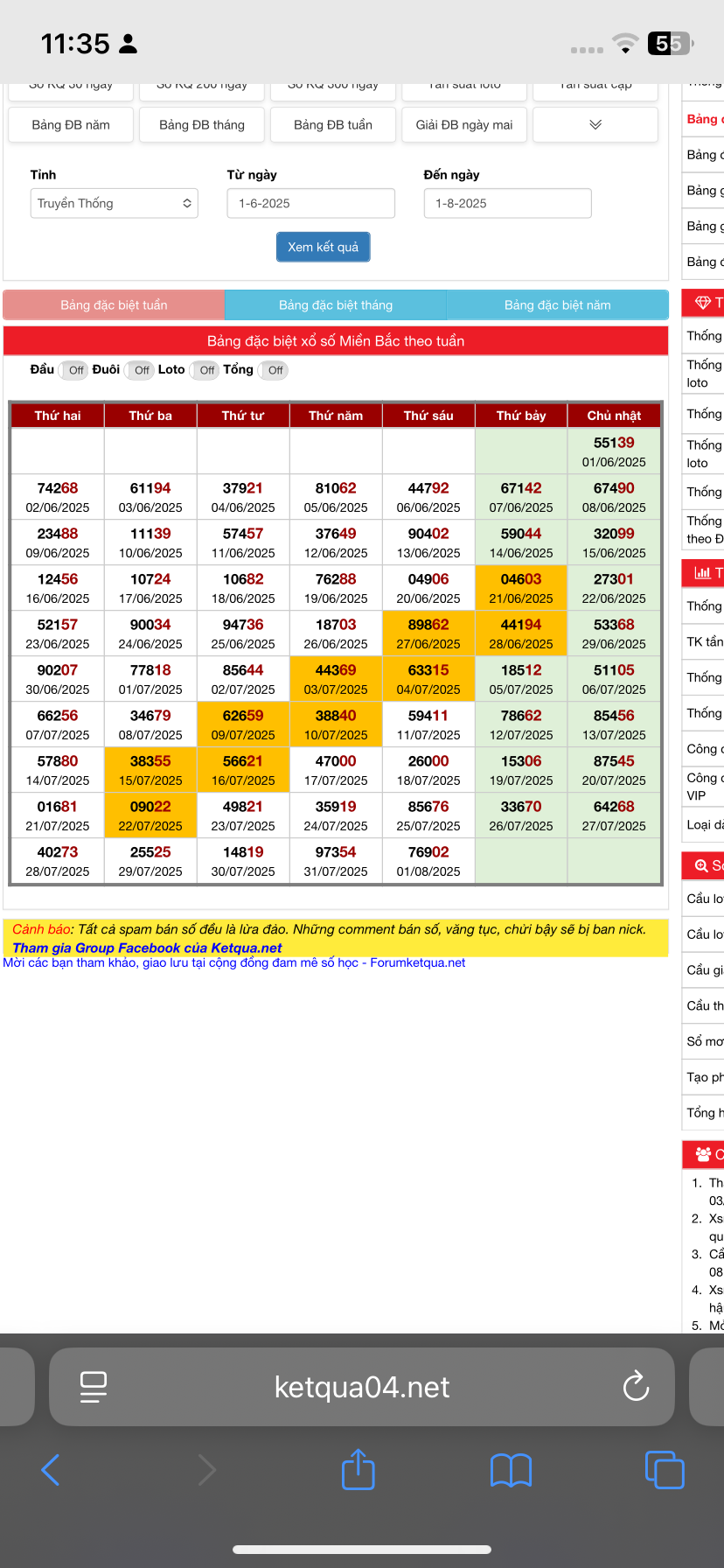The width and height of the screenshot is (724, 1568).
Task: Toggle the Đầu switch on
Action: click(75, 370)
